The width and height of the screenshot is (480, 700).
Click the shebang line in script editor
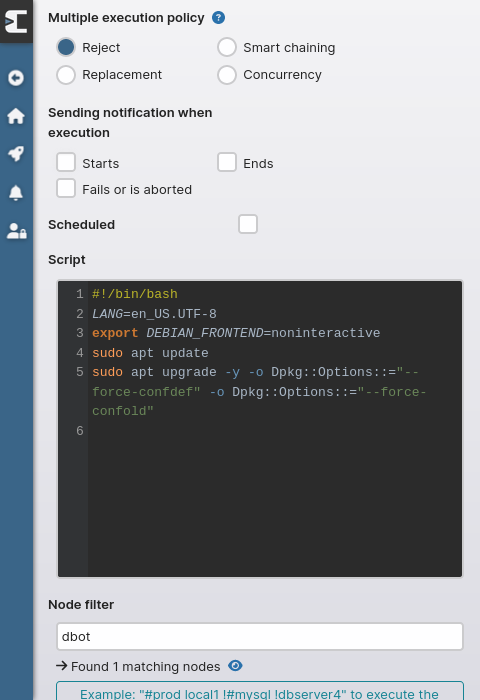[x=135, y=294]
